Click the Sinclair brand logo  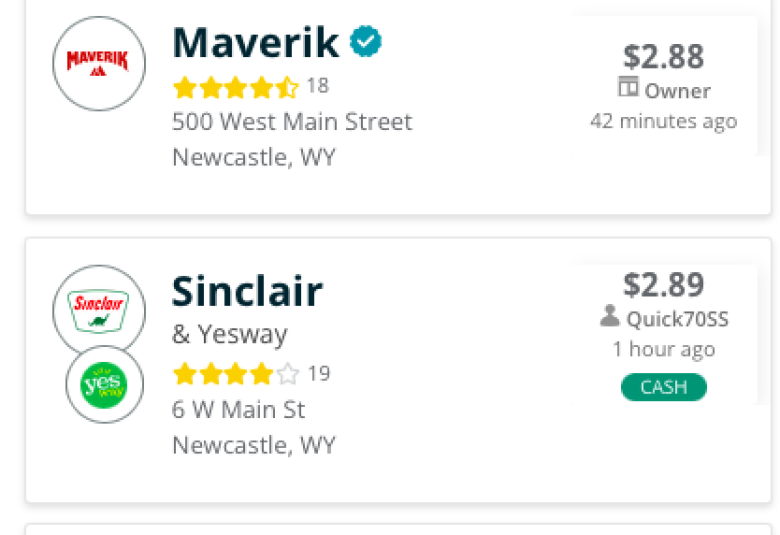[x=99, y=311]
